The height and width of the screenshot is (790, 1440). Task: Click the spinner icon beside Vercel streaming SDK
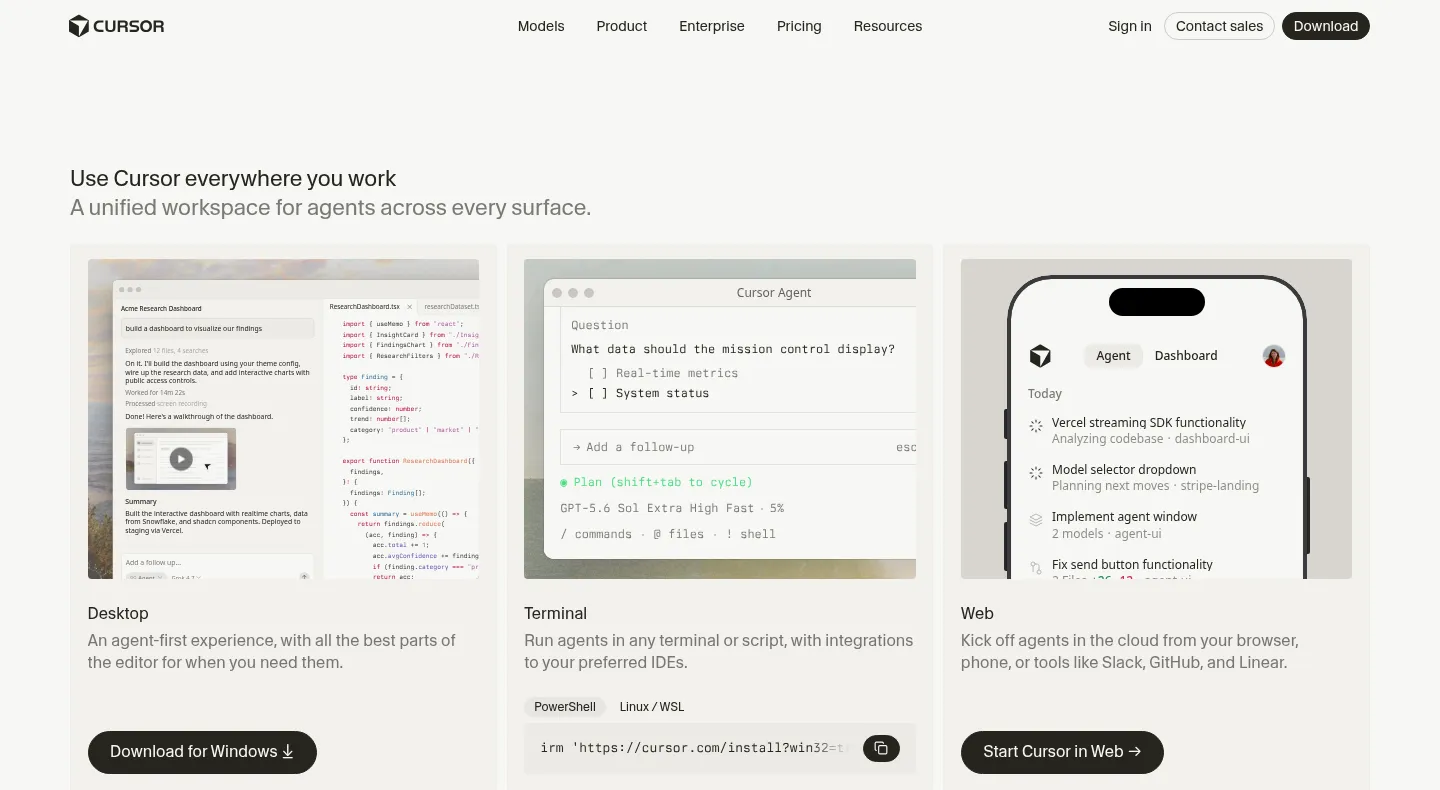[x=1036, y=426]
